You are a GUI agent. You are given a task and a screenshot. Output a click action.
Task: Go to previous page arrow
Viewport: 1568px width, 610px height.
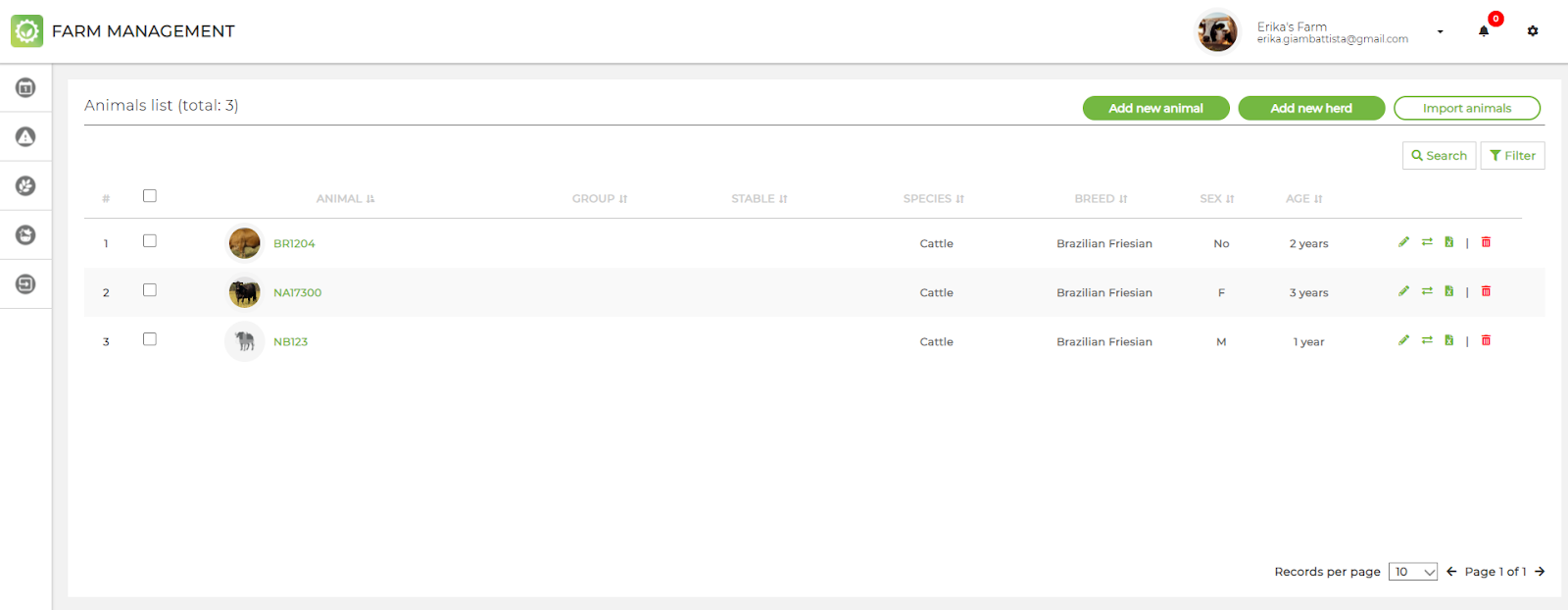(x=1451, y=572)
